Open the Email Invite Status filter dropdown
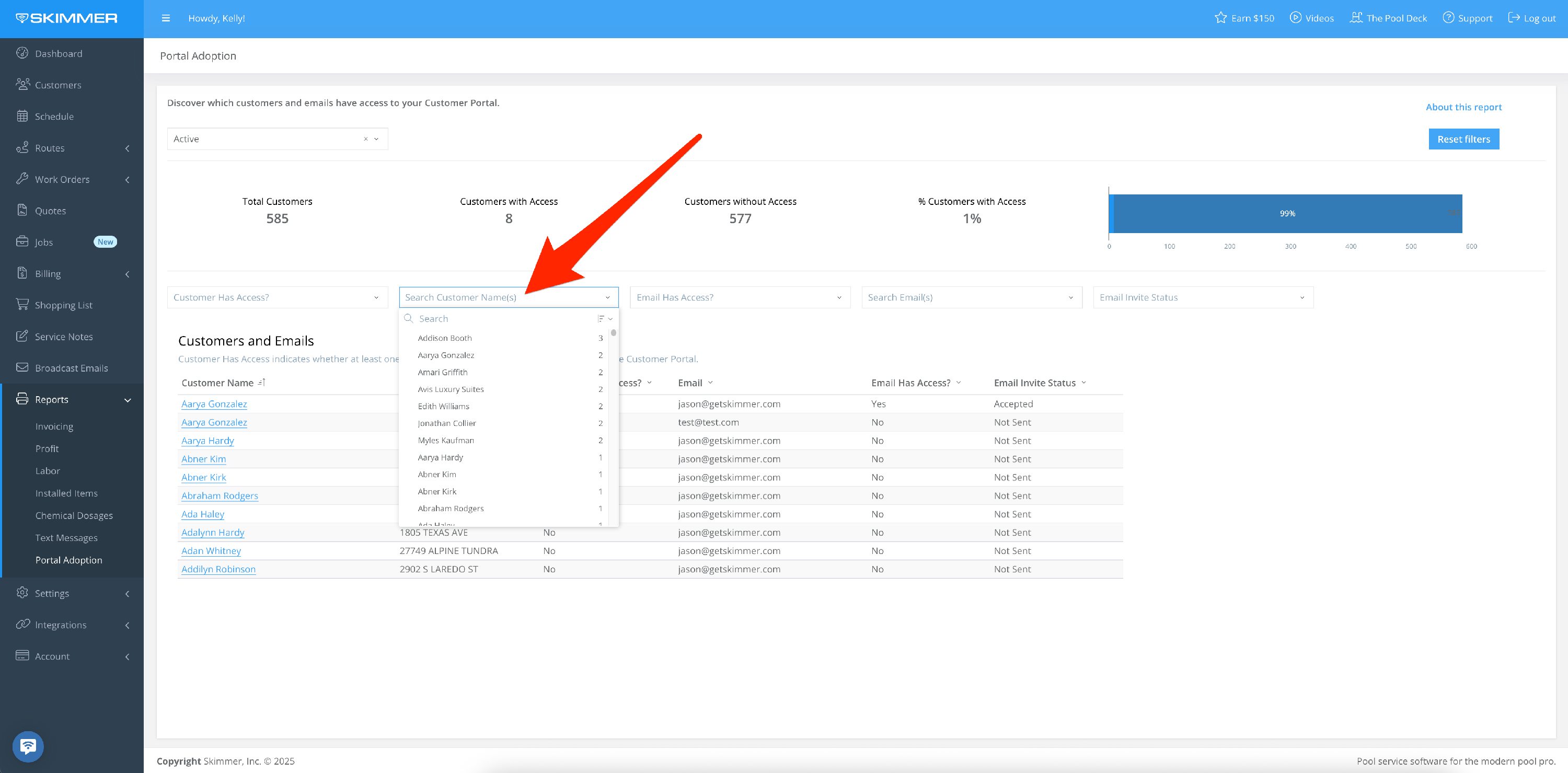 click(x=1203, y=297)
